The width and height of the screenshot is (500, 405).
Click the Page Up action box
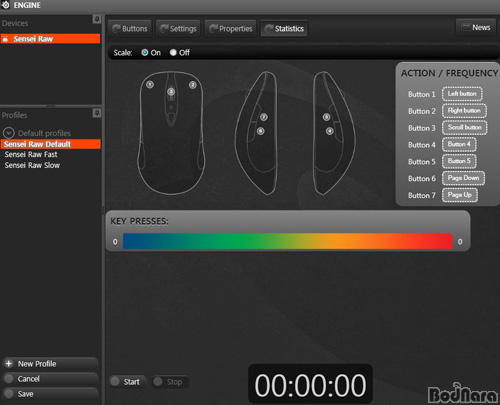pyautogui.click(x=460, y=195)
